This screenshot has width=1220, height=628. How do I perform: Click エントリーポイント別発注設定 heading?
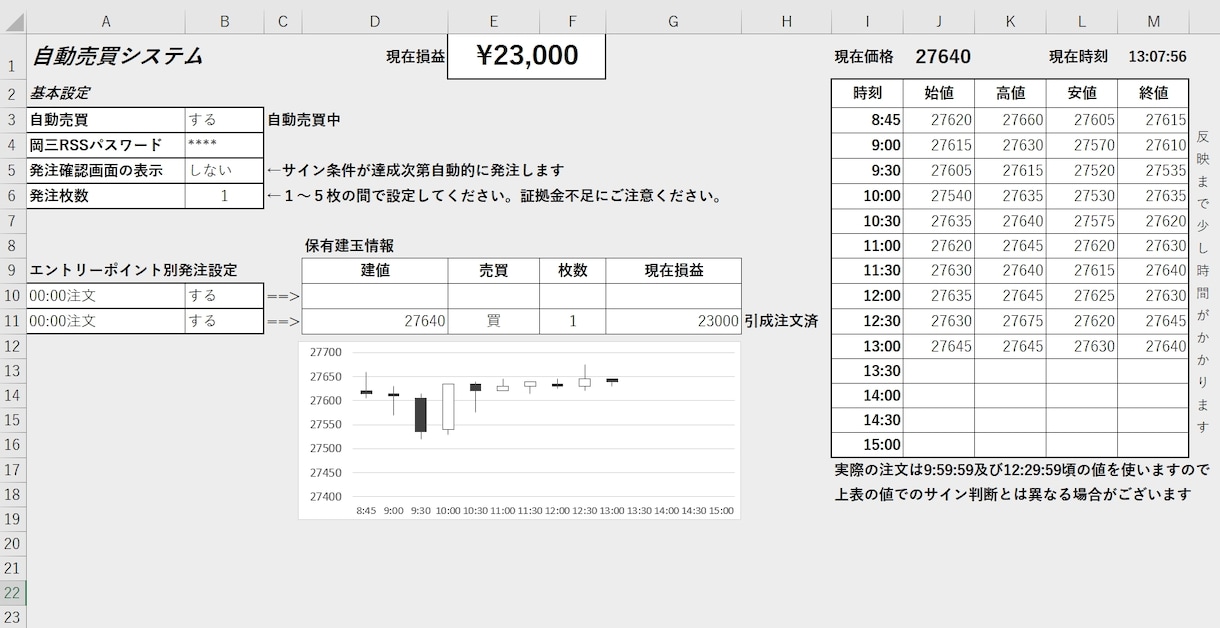(134, 270)
